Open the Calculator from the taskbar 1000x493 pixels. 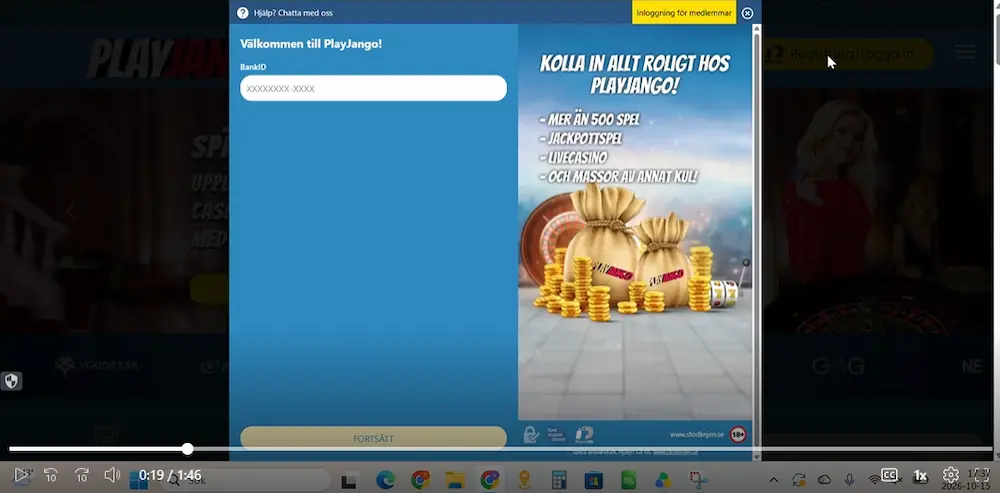559,480
